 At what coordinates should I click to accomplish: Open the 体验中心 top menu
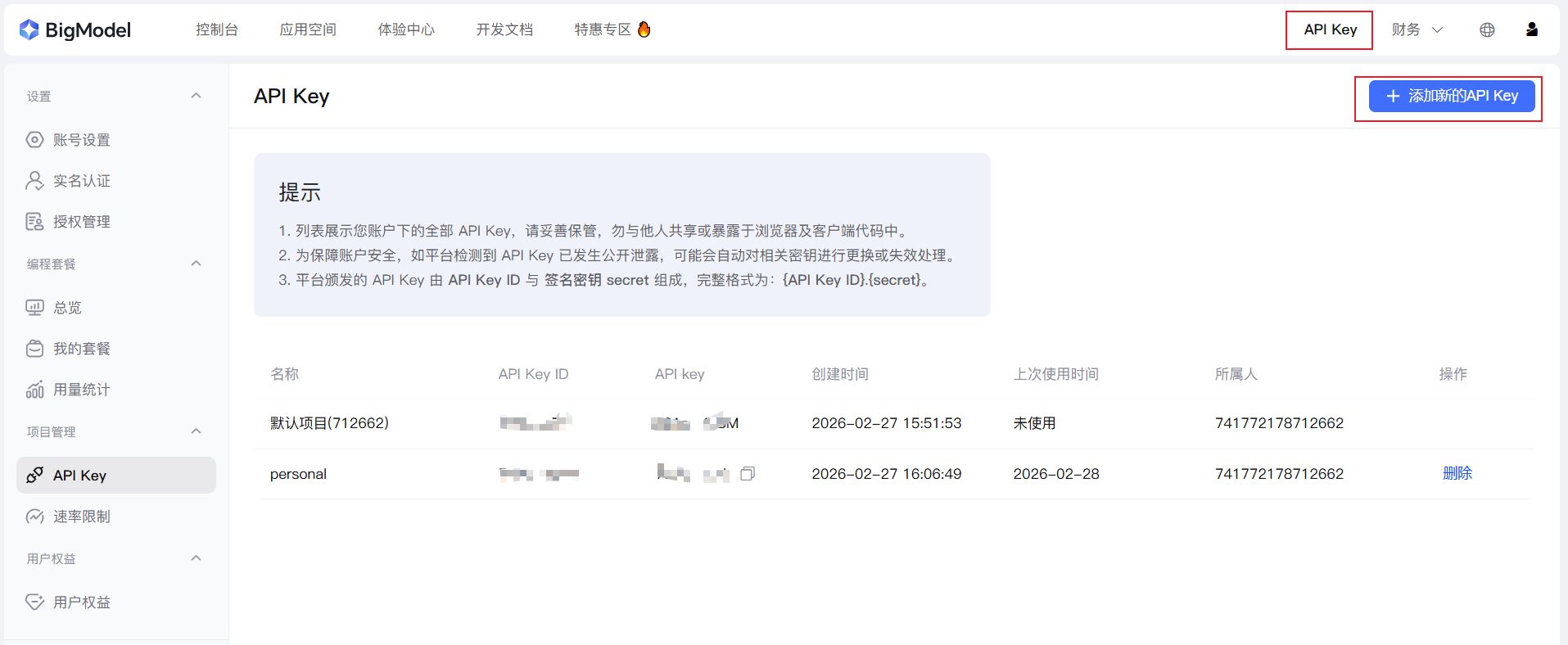[x=406, y=29]
